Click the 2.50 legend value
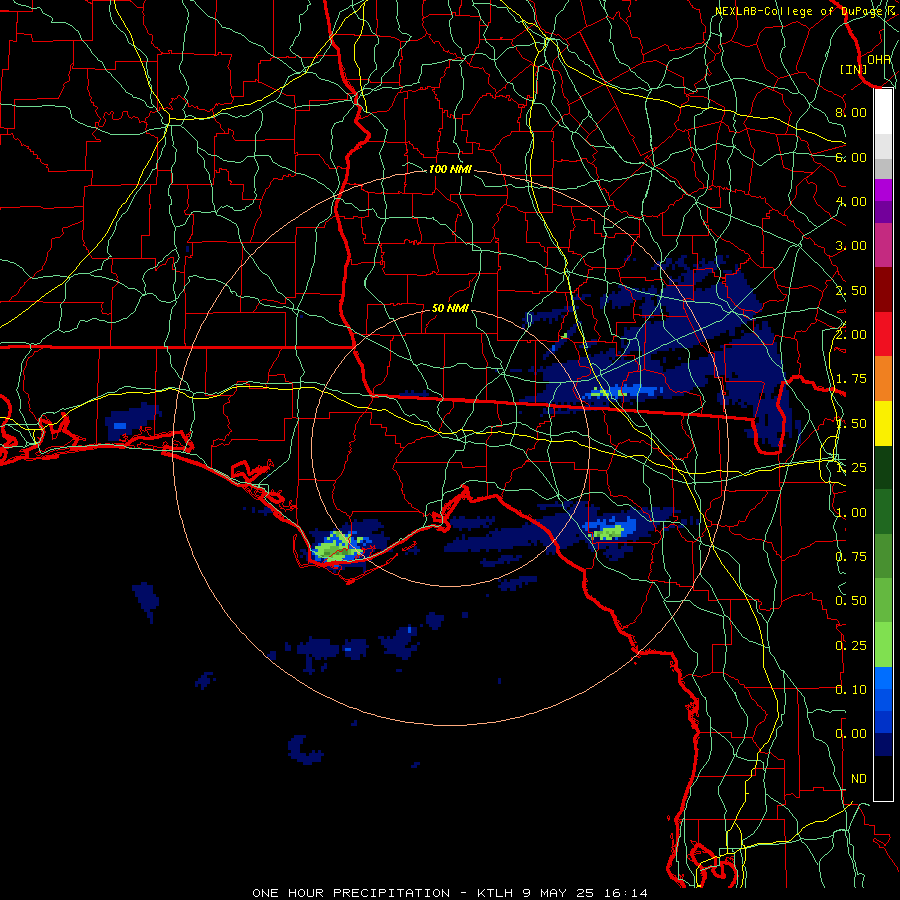 coord(851,290)
